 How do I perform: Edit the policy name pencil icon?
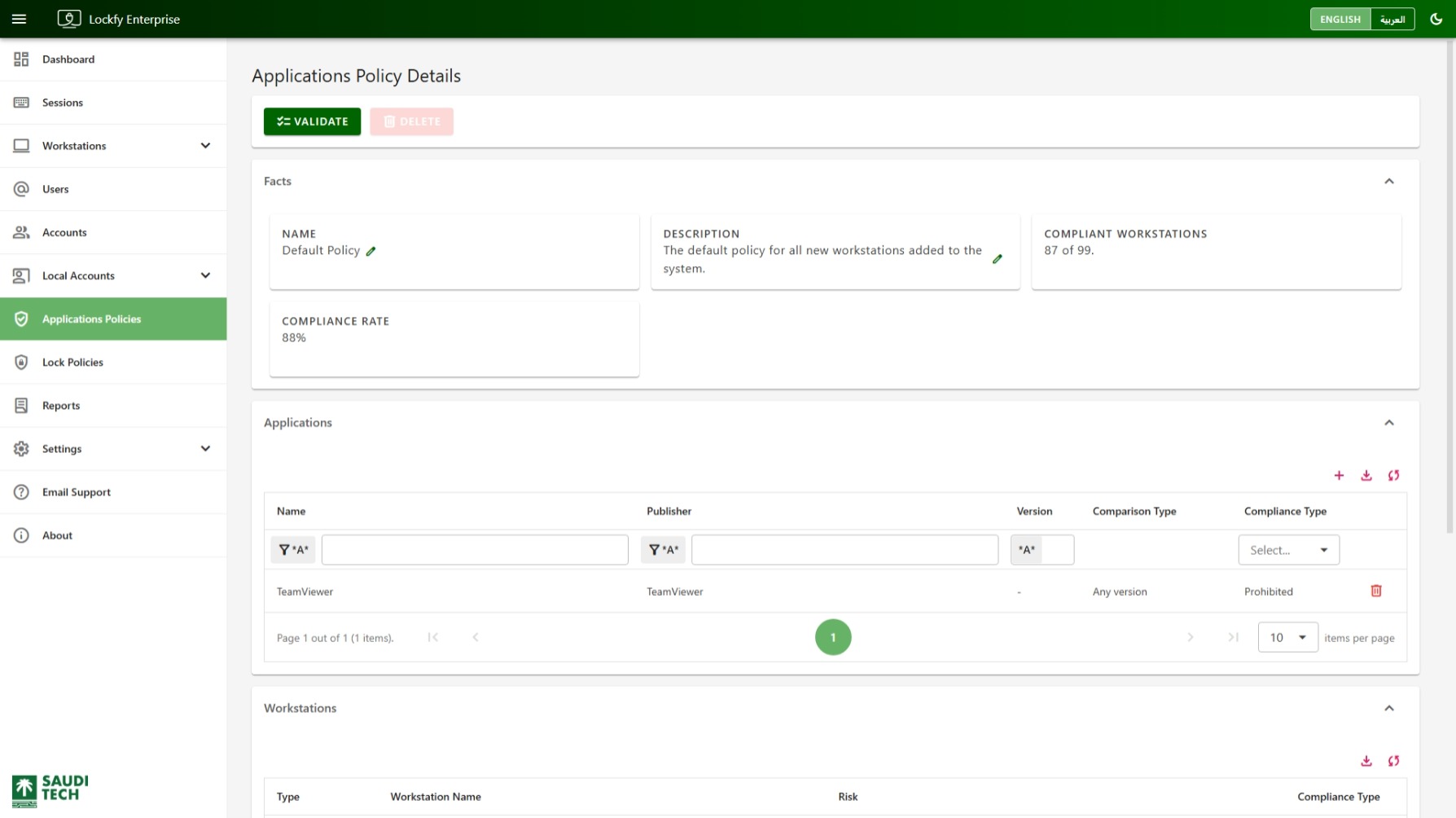coord(371,251)
